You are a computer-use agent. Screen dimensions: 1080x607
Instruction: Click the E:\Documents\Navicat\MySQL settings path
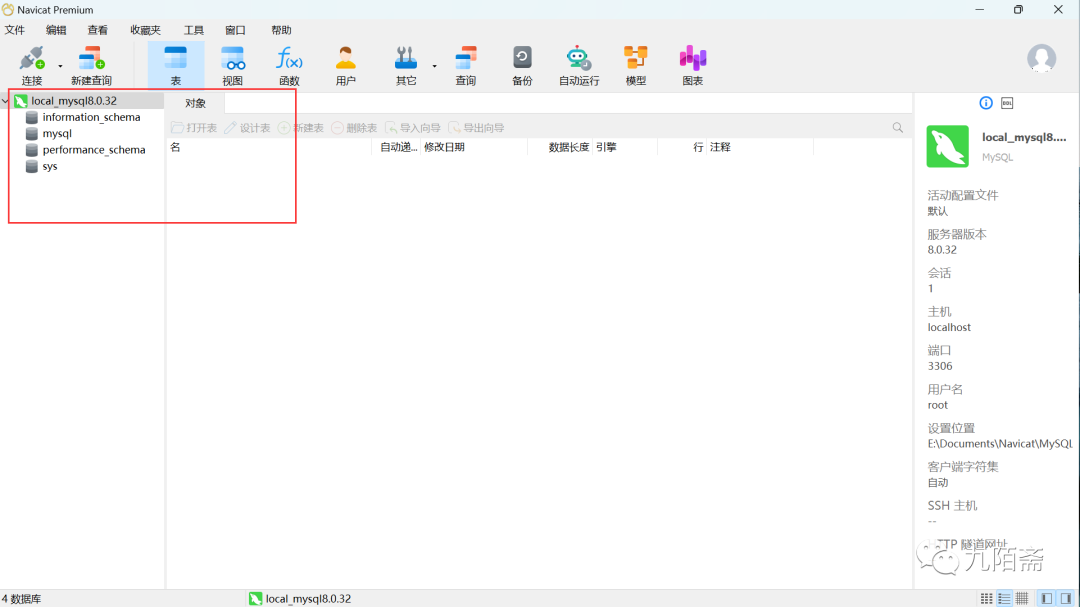pos(999,444)
